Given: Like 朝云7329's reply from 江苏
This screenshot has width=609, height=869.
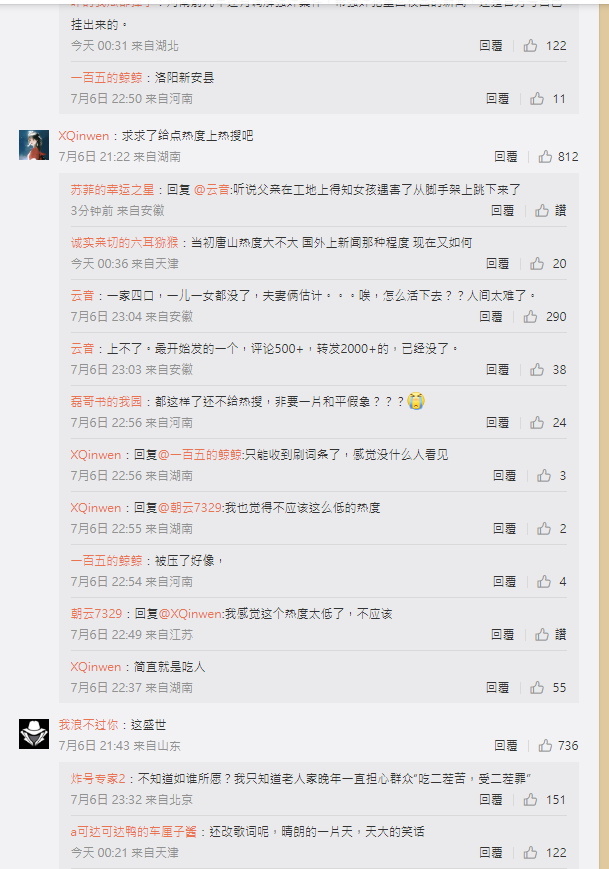Looking at the screenshot, I should point(550,635).
